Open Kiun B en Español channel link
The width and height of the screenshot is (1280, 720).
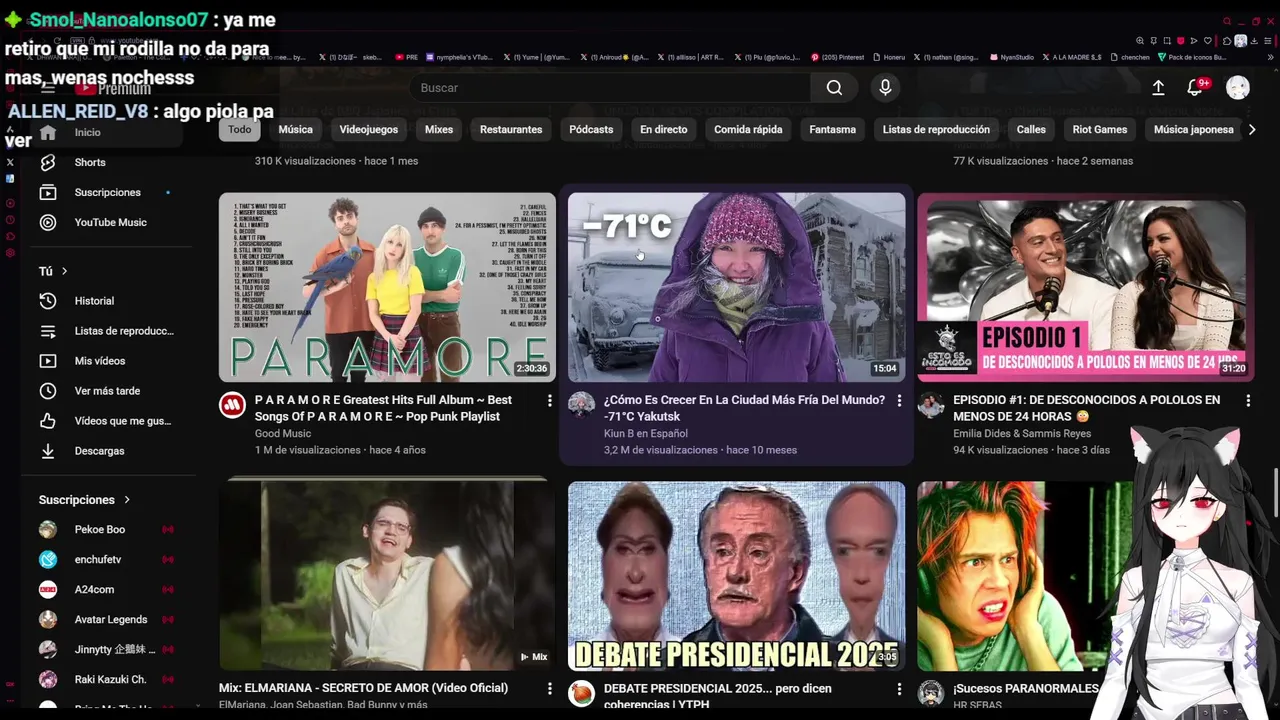pyautogui.click(x=645, y=434)
